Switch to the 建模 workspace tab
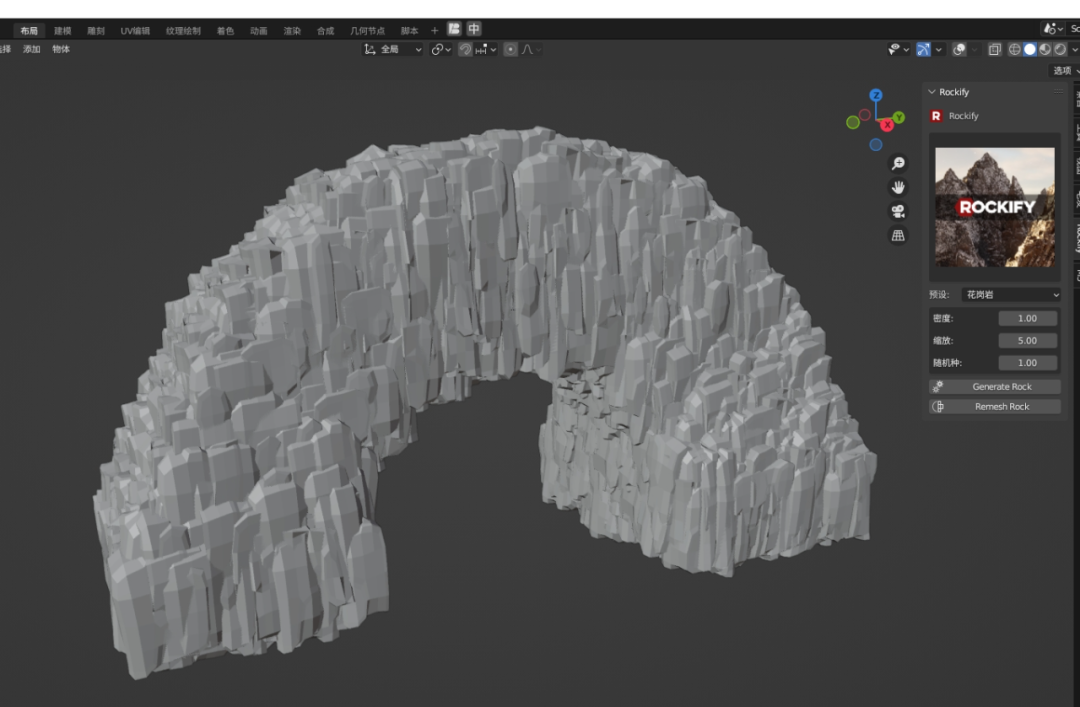 pyautogui.click(x=63, y=30)
